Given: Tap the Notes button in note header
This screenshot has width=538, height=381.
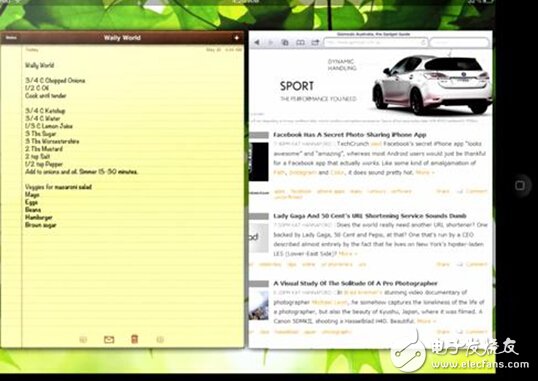Looking at the screenshot, I should (x=11, y=37).
